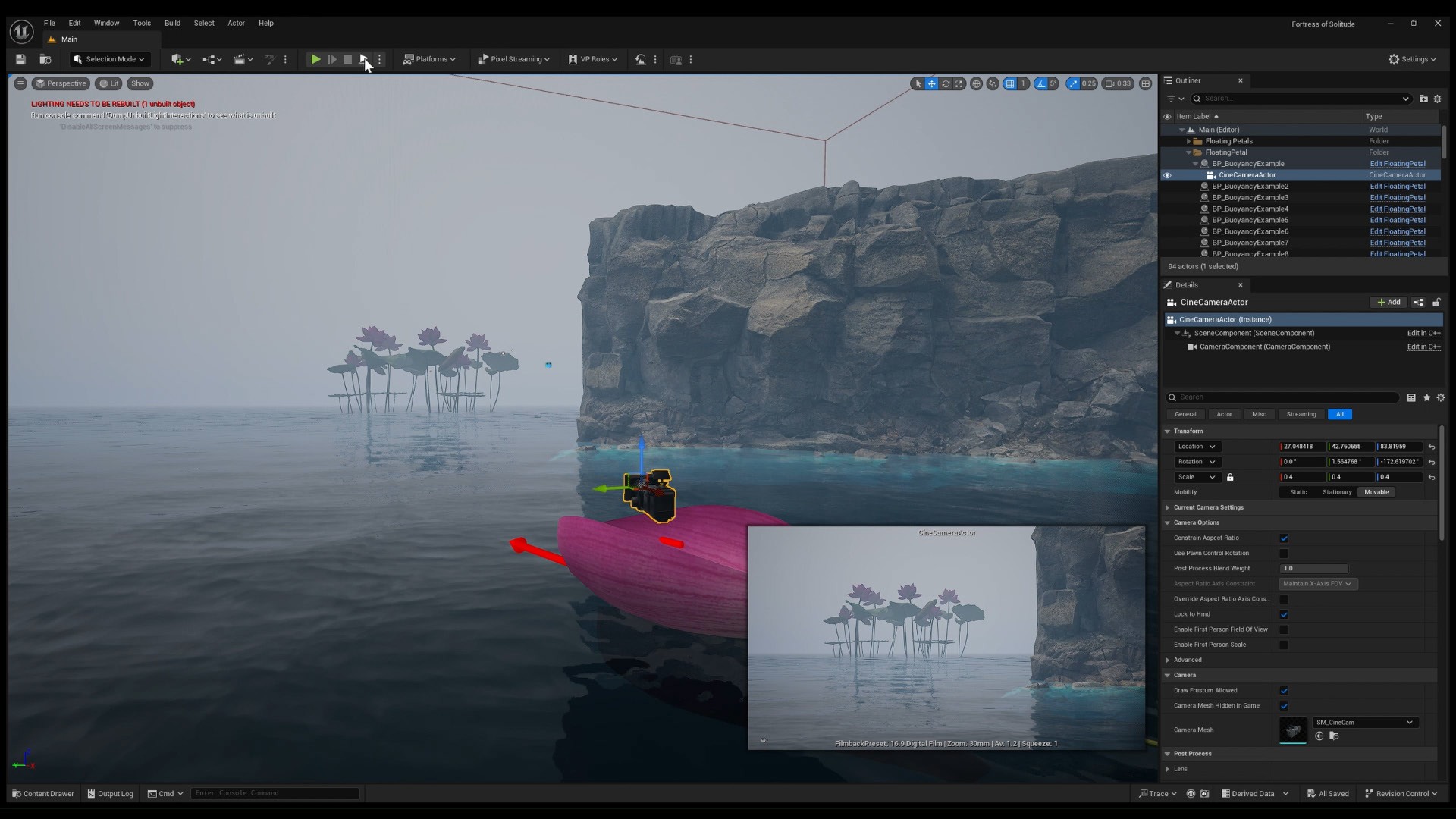This screenshot has width=1456, height=819.
Task: Open the Platforms dropdown
Action: (x=429, y=59)
